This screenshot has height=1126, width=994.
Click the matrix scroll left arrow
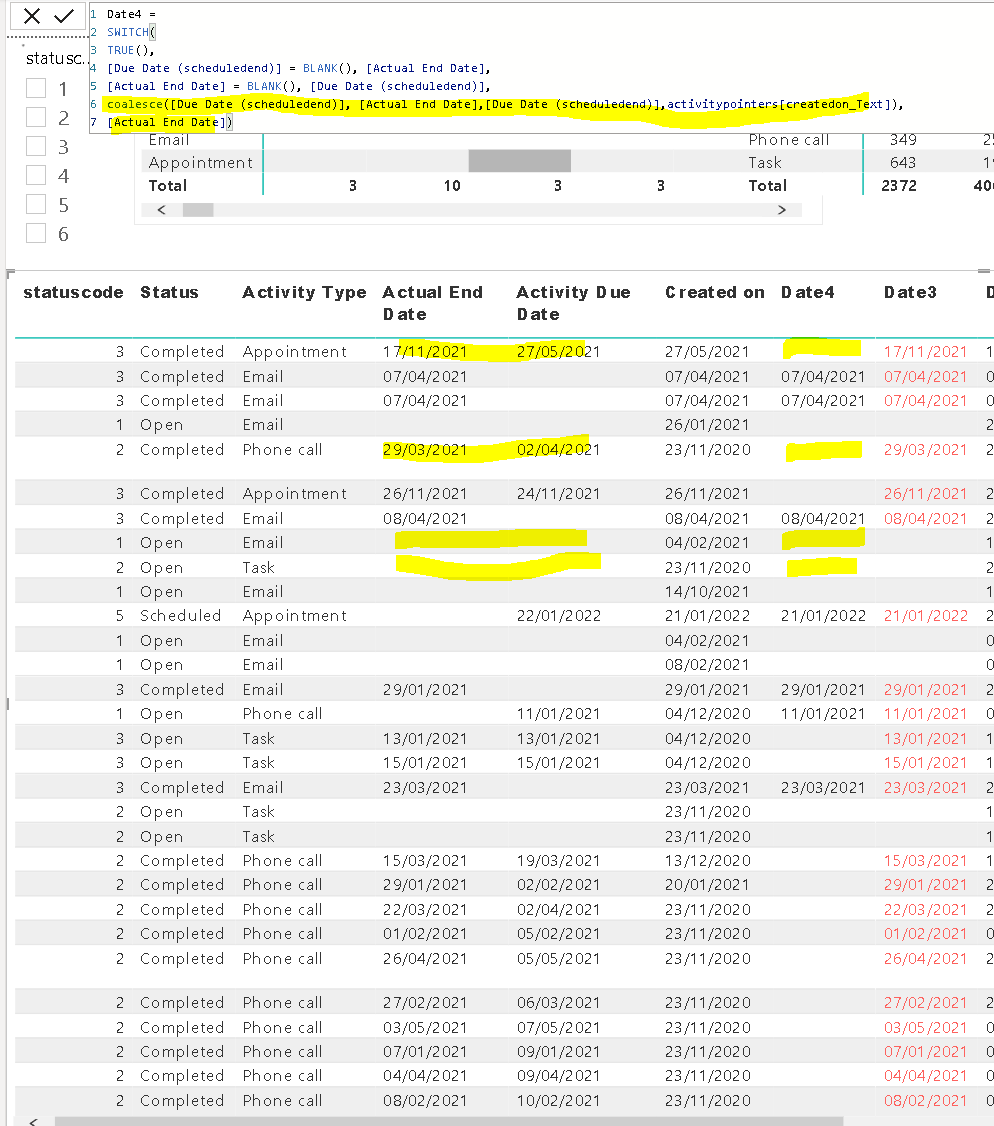point(161,210)
